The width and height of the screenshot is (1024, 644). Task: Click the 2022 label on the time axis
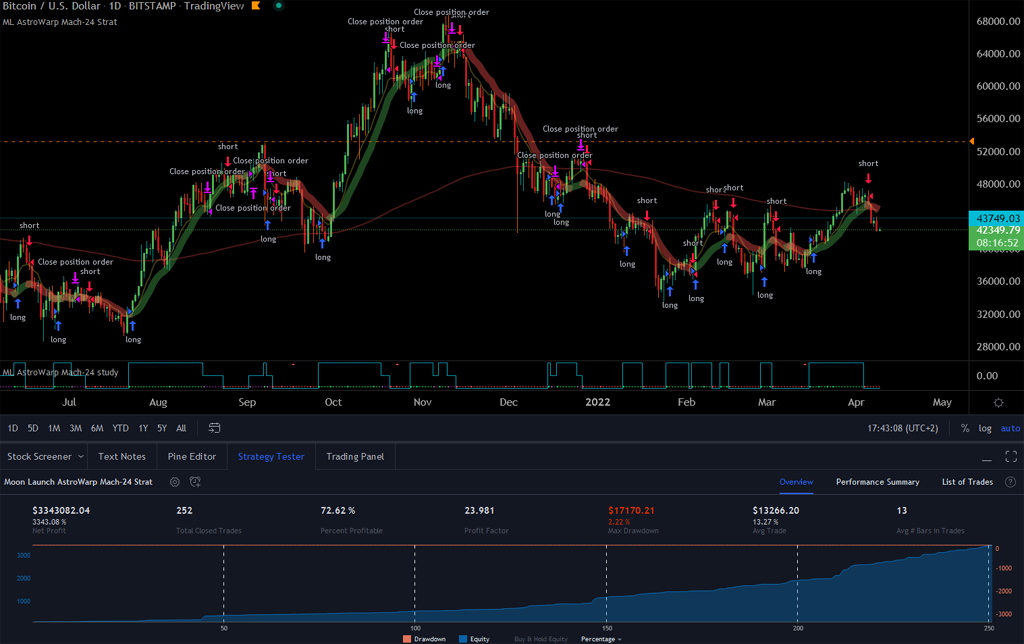click(x=598, y=402)
